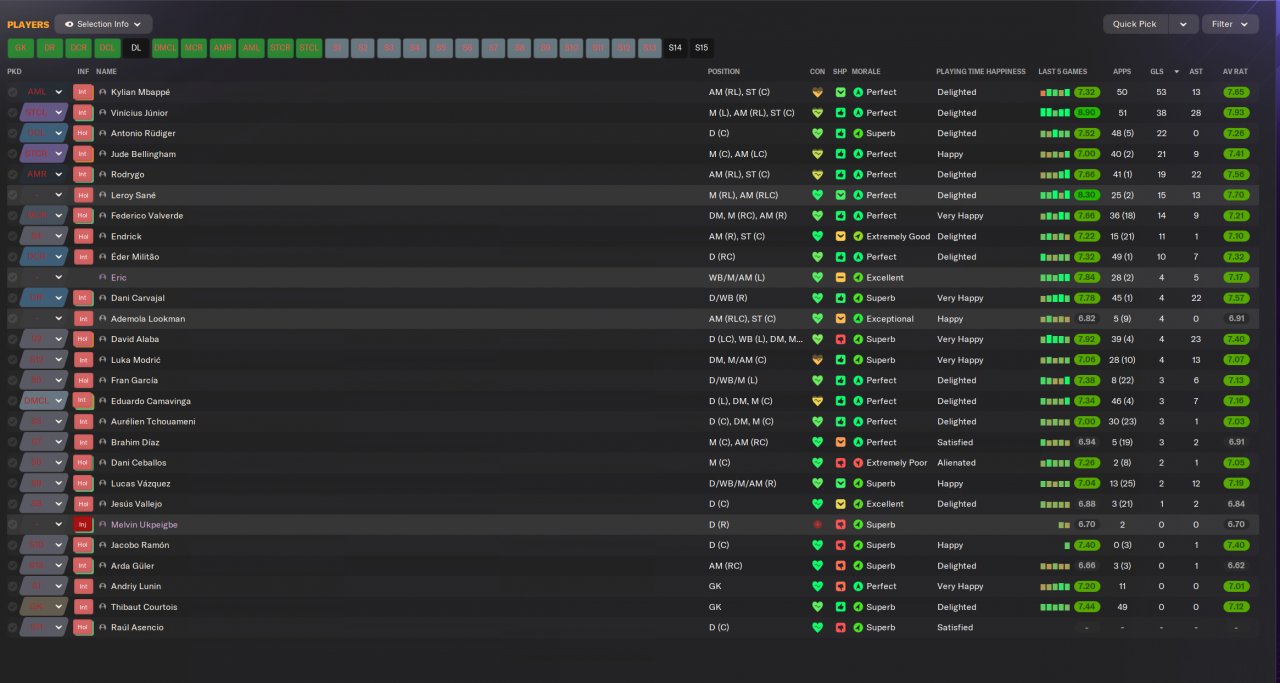
Task: Click the profile icon beside Fran García
Action: [102, 380]
